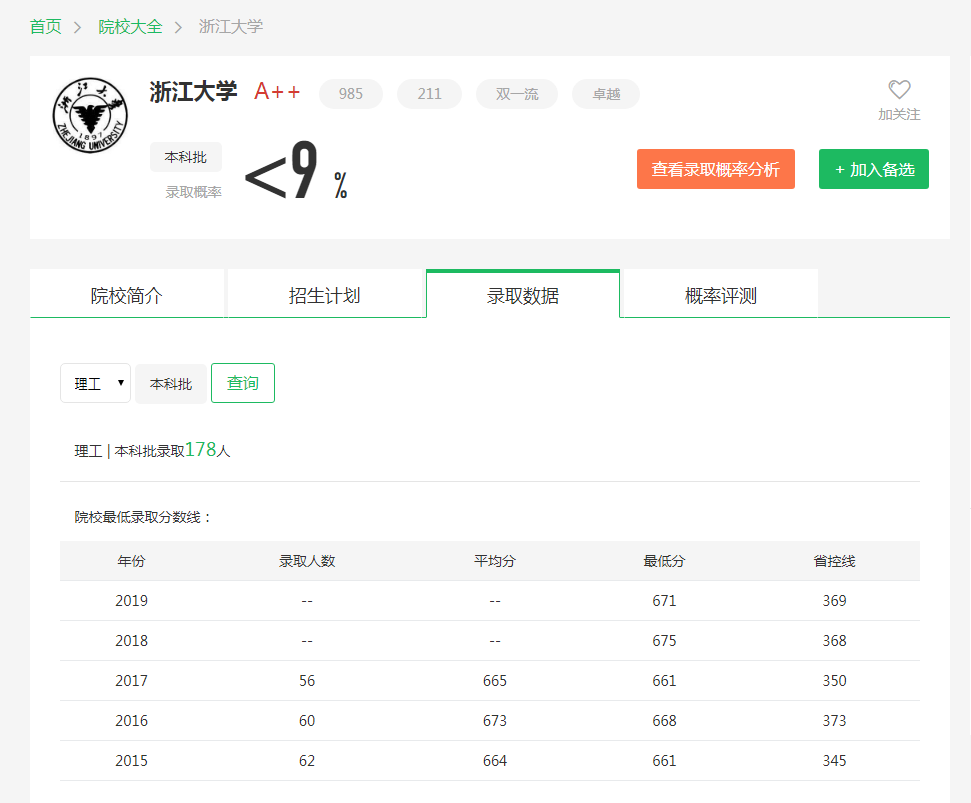Click the 369 provincial line for 2019
Viewport: 971px width, 803px height.
[834, 601]
